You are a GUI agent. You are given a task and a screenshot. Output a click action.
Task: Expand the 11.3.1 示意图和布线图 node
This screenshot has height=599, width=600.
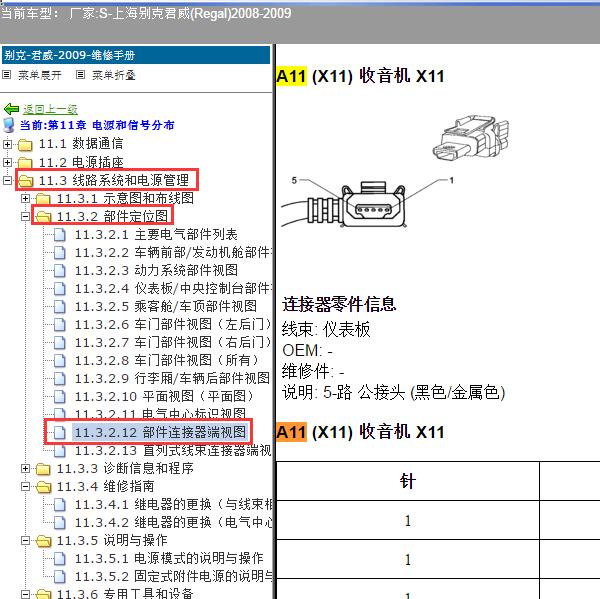(x=25, y=198)
